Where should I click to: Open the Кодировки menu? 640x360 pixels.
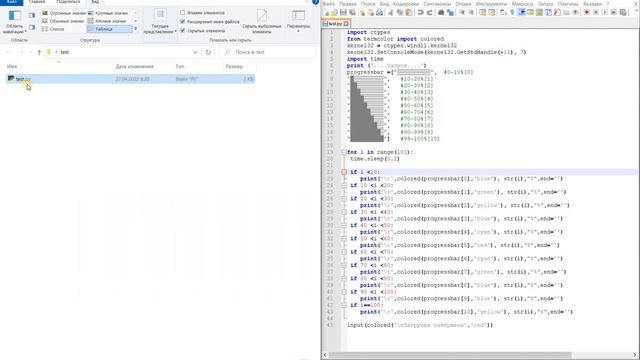pyautogui.click(x=406, y=4)
